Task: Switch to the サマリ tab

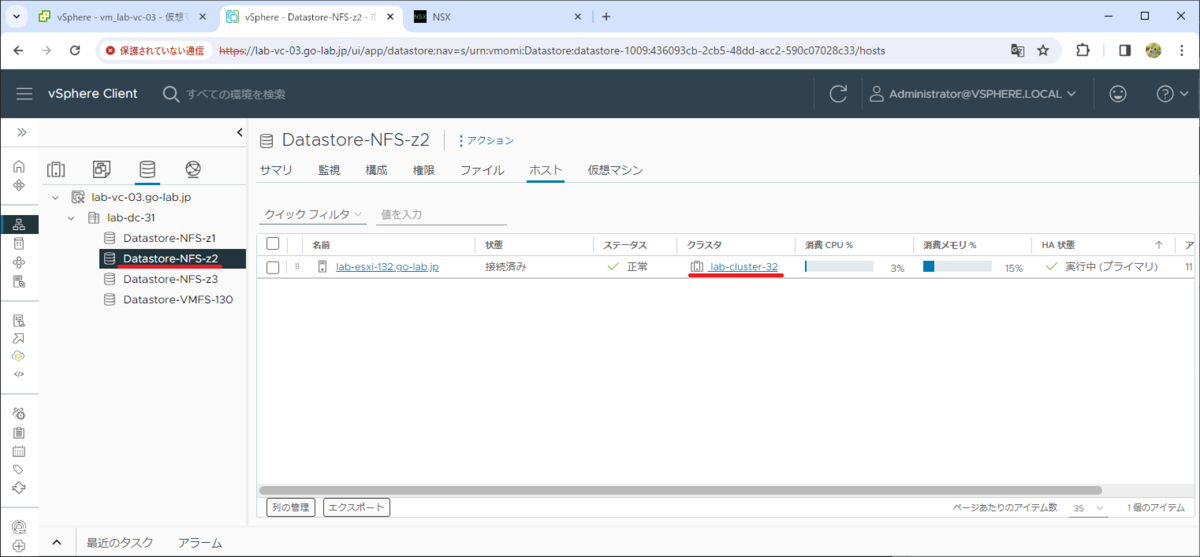Action: [x=276, y=170]
